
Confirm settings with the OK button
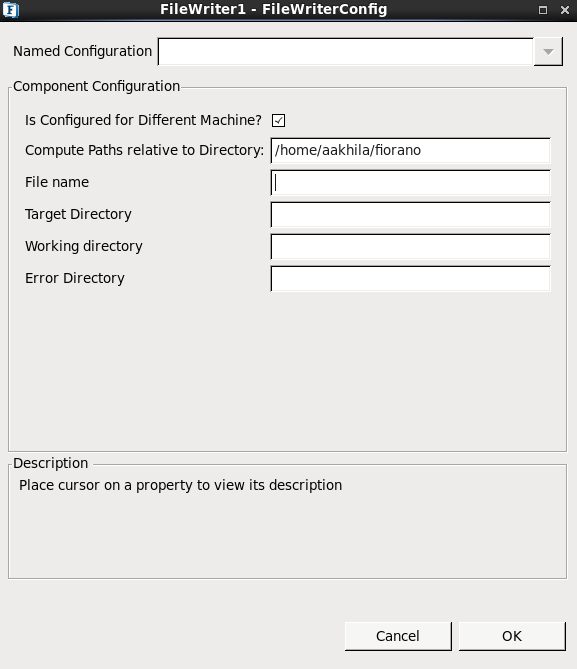point(512,636)
